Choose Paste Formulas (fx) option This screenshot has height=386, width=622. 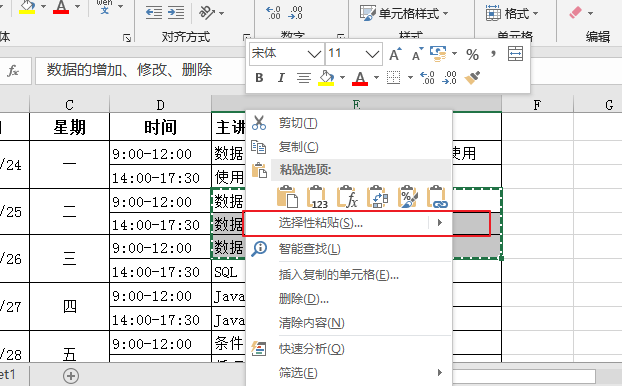347,197
